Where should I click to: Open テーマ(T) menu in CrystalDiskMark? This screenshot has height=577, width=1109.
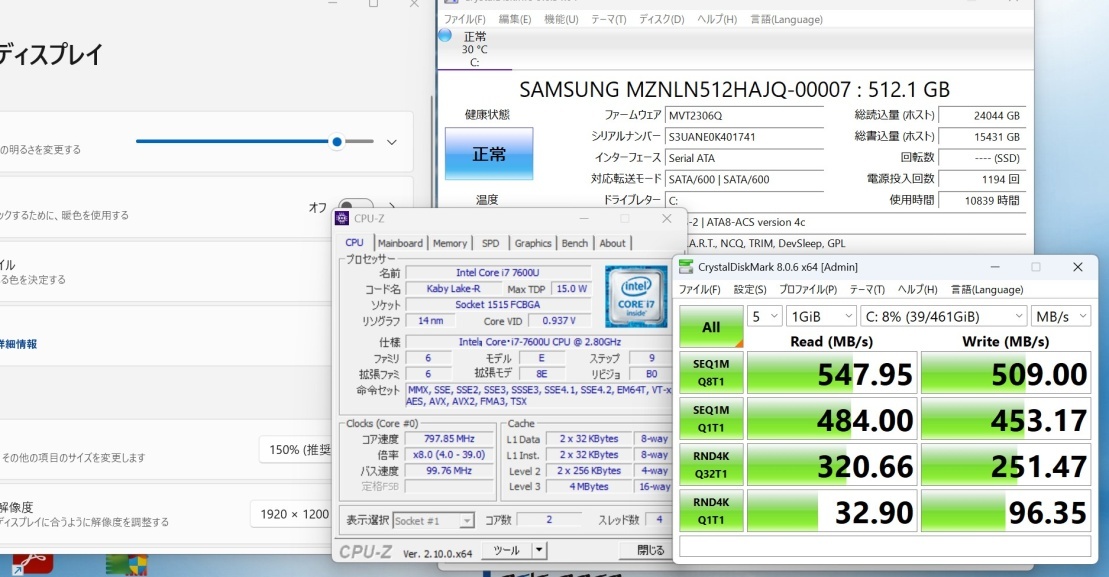[867, 289]
